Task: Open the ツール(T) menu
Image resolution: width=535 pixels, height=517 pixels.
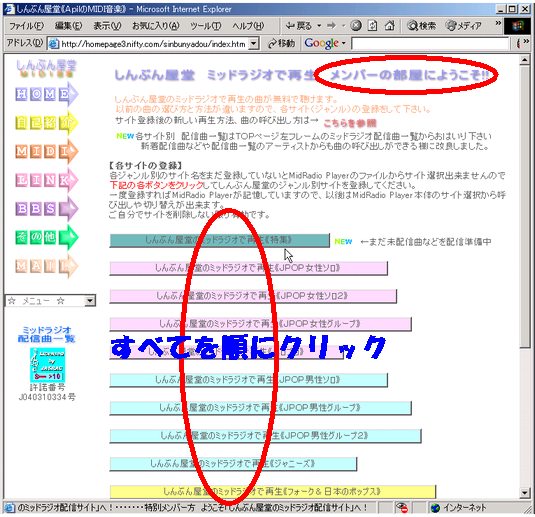Action: coord(205,26)
